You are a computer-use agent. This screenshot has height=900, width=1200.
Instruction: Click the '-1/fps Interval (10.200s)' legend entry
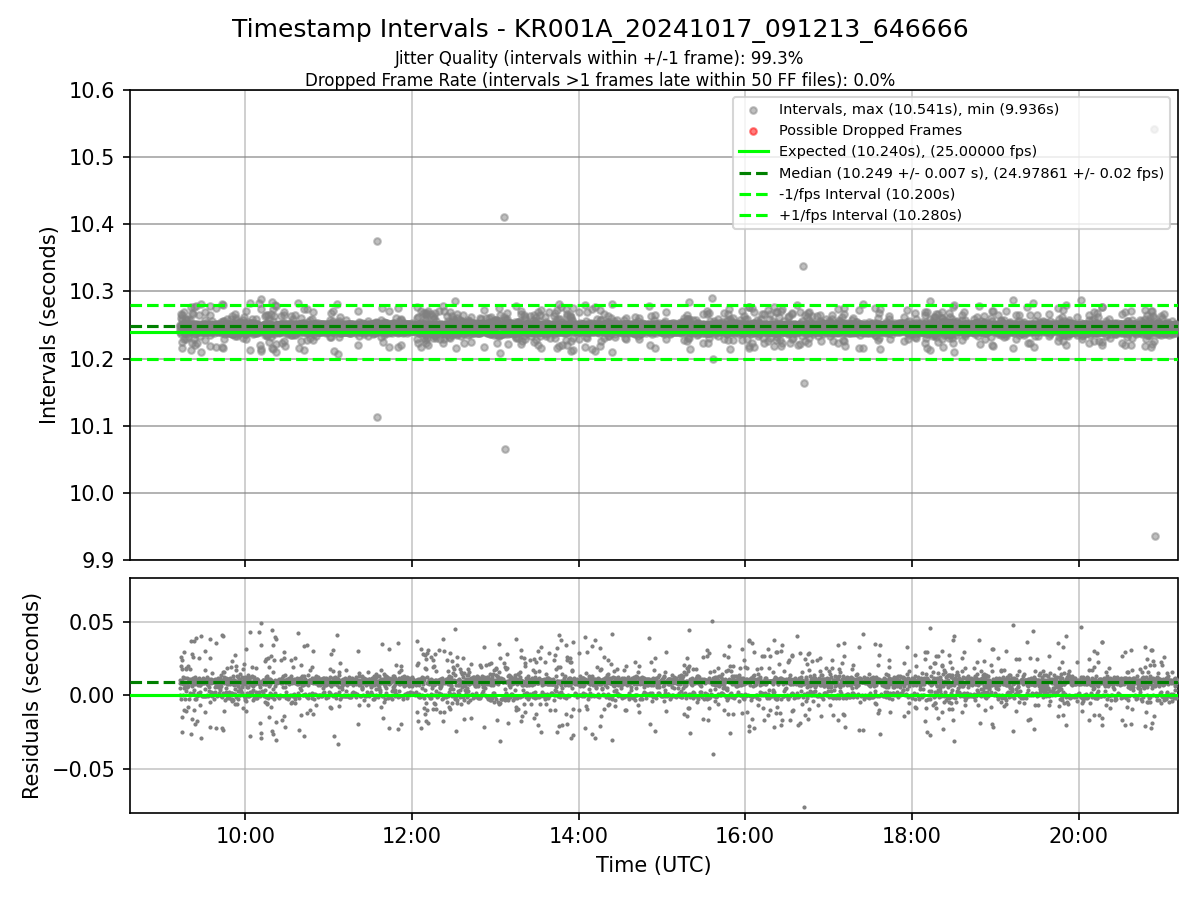(866, 193)
